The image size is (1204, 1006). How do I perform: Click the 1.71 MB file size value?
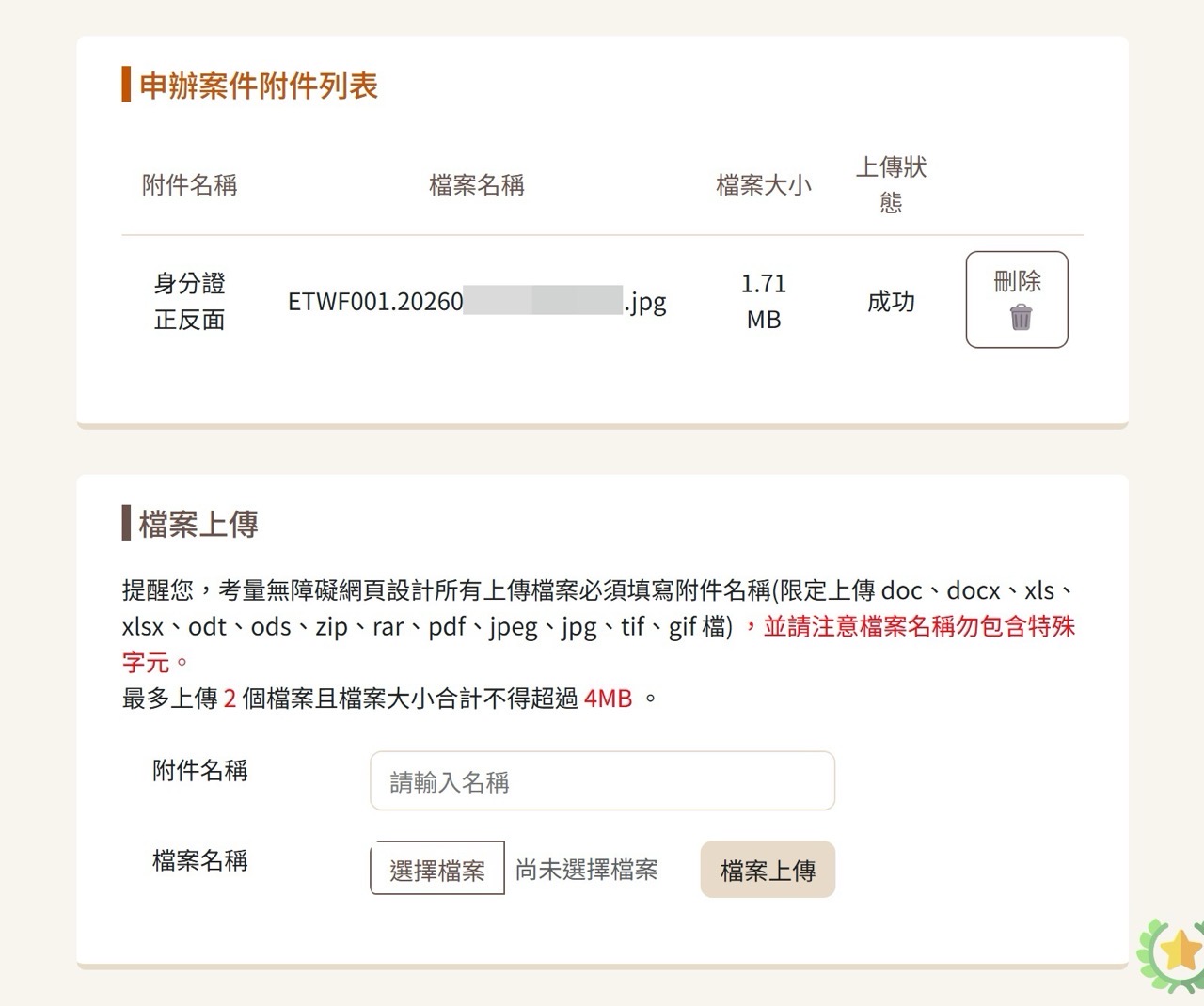[763, 301]
